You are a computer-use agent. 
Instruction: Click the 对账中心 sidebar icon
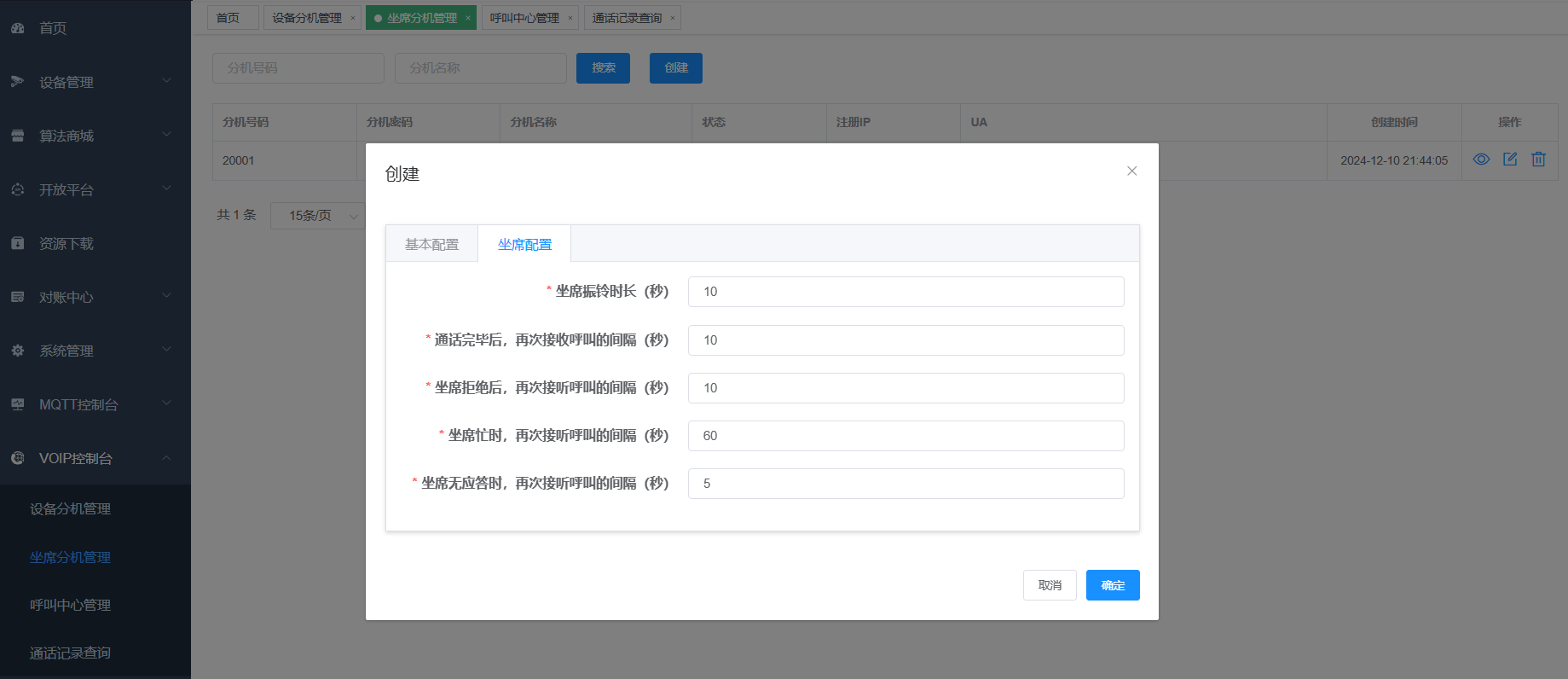[x=18, y=297]
